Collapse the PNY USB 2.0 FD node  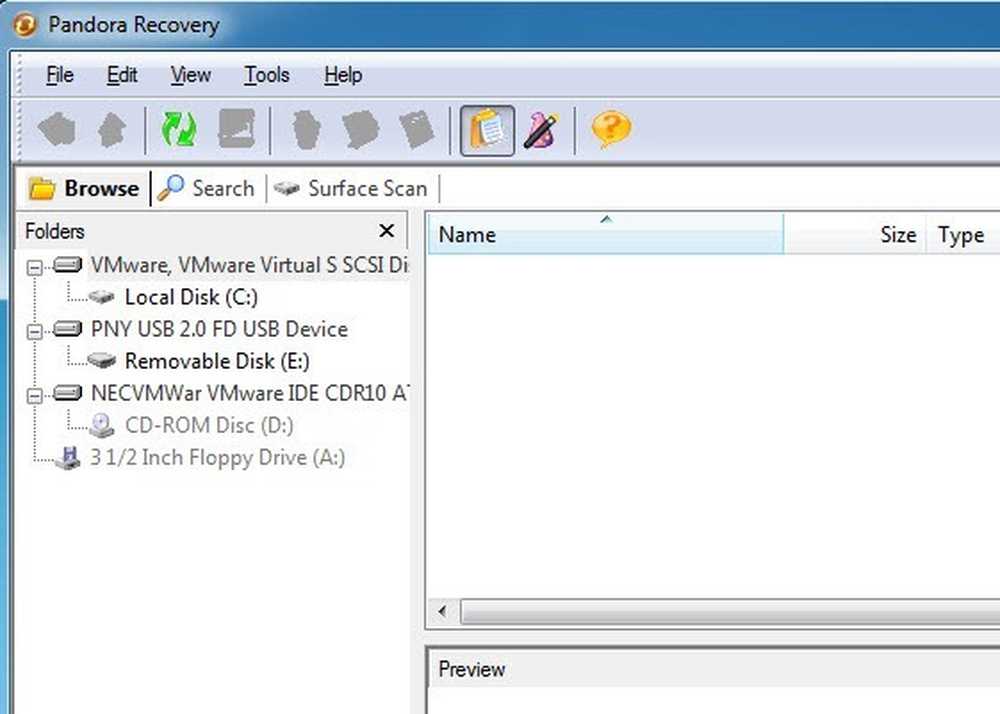click(35, 332)
